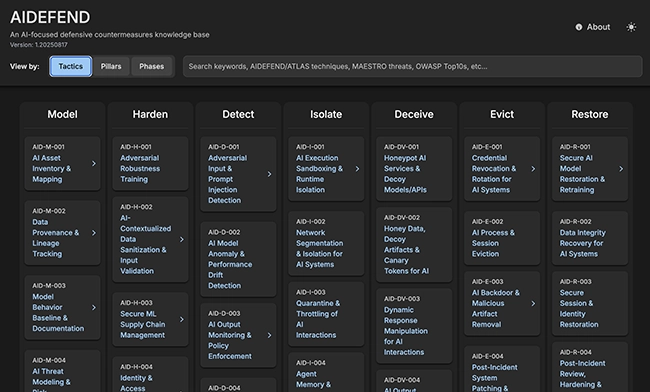
Task: Click the Detect column header
Action: tap(238, 114)
